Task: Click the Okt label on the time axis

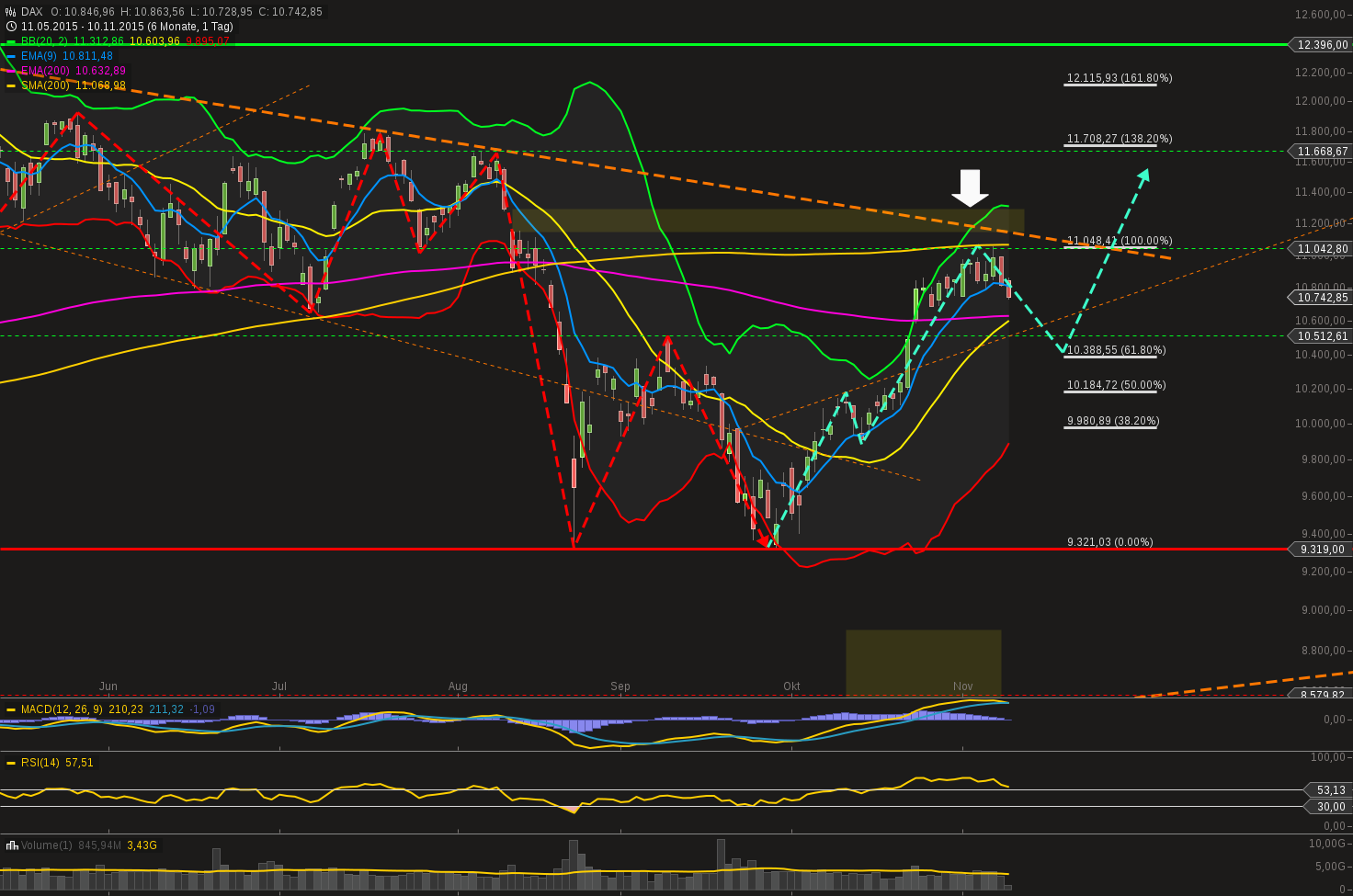Action: click(791, 686)
